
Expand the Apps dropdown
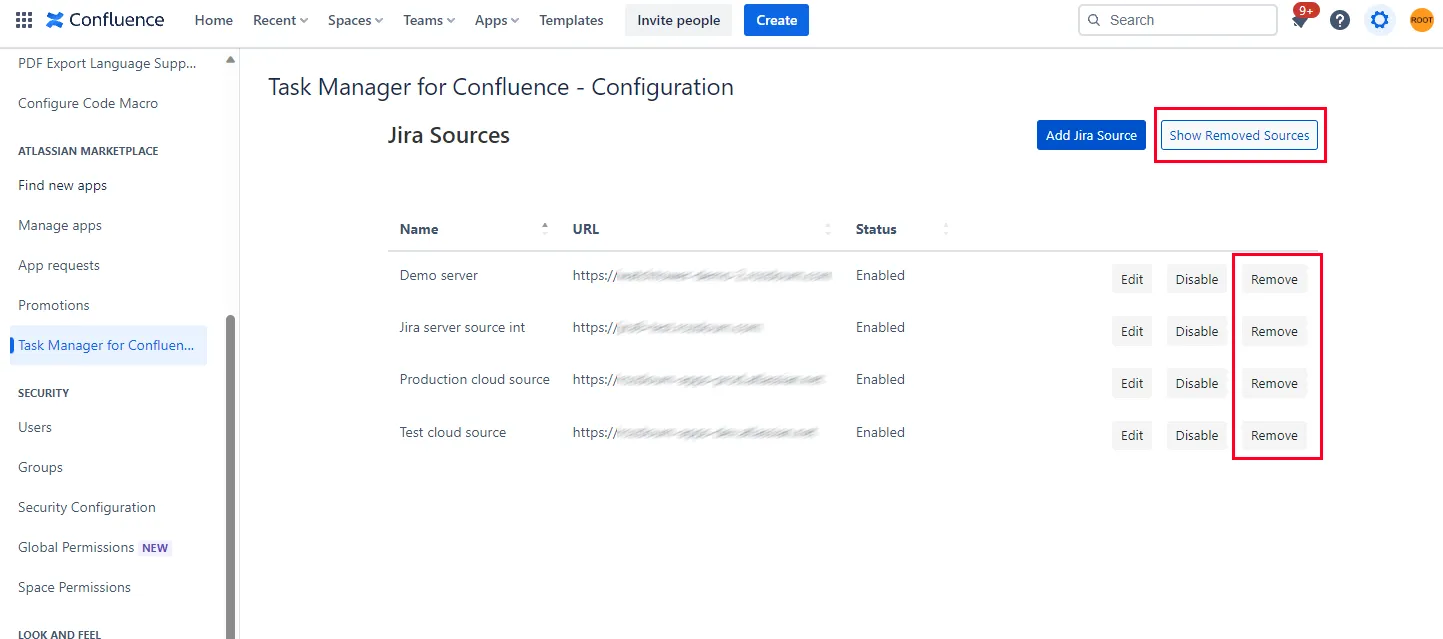coord(497,20)
